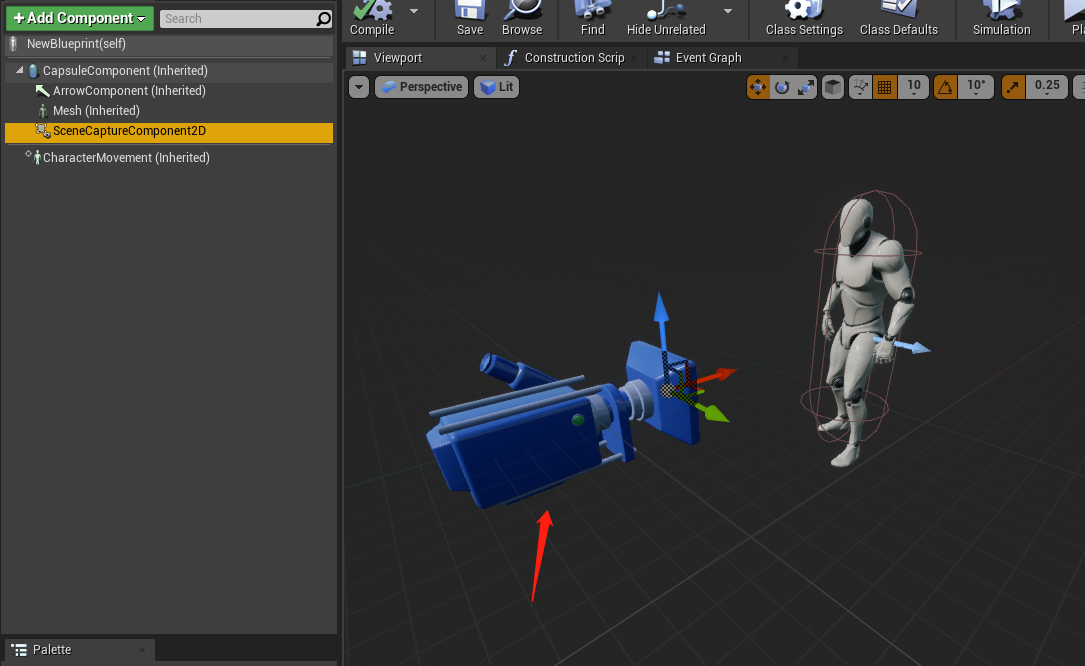The image size is (1085, 666).
Task: Open the Lit view mode dropdown
Action: pyautogui.click(x=496, y=87)
